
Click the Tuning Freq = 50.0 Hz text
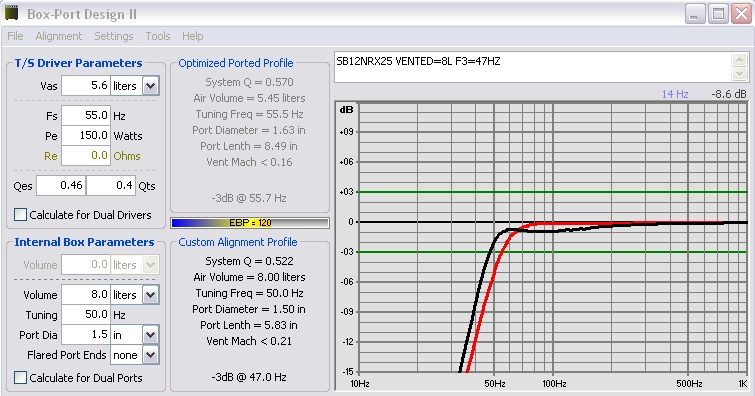tap(249, 293)
